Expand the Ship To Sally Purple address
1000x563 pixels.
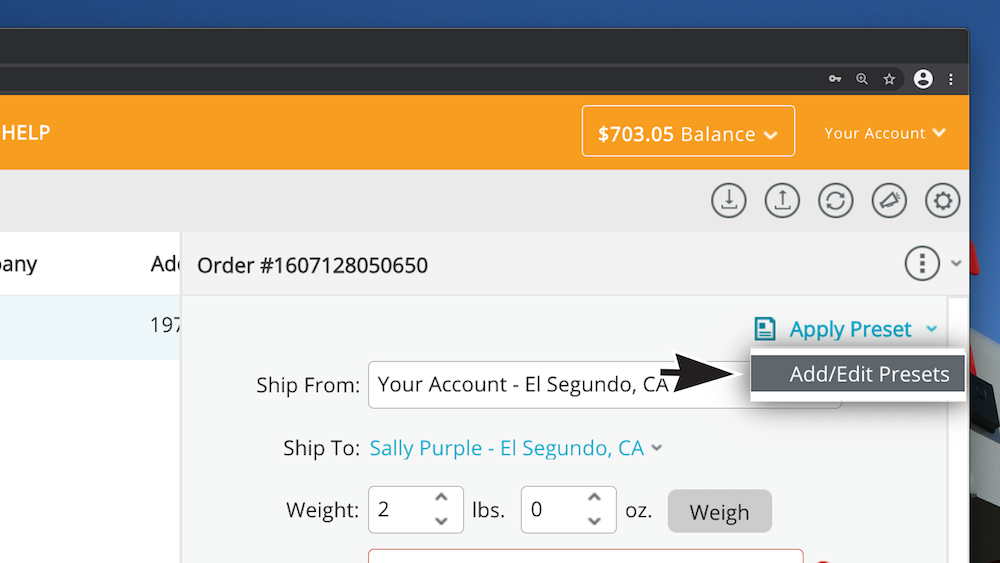pos(516,448)
